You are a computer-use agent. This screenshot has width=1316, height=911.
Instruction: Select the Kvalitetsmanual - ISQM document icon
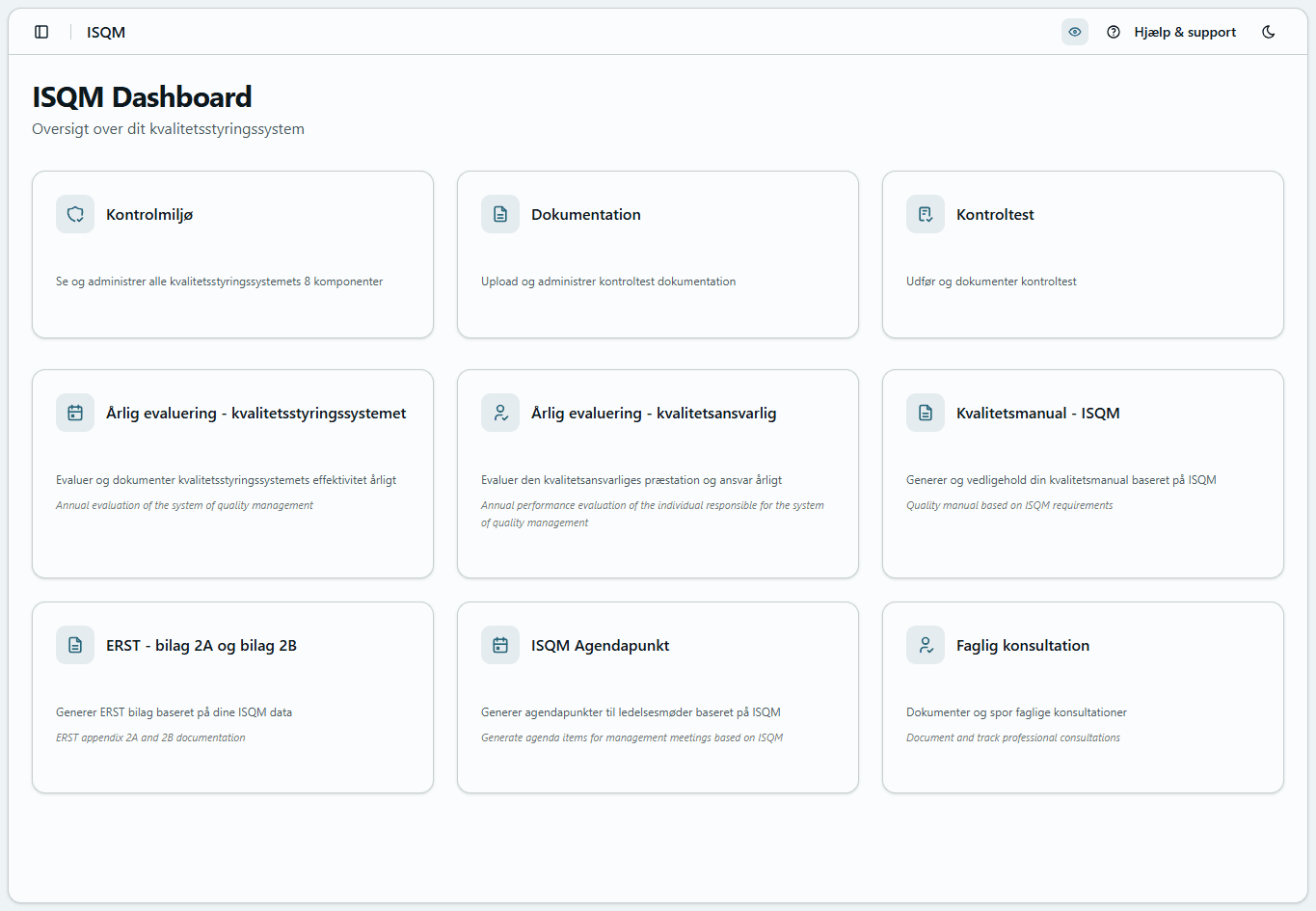coord(925,412)
